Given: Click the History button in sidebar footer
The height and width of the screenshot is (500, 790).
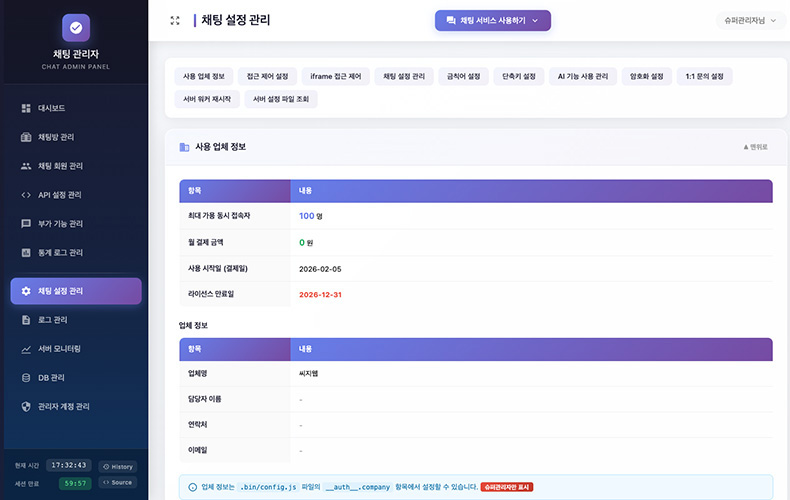Looking at the screenshot, I should [118, 467].
